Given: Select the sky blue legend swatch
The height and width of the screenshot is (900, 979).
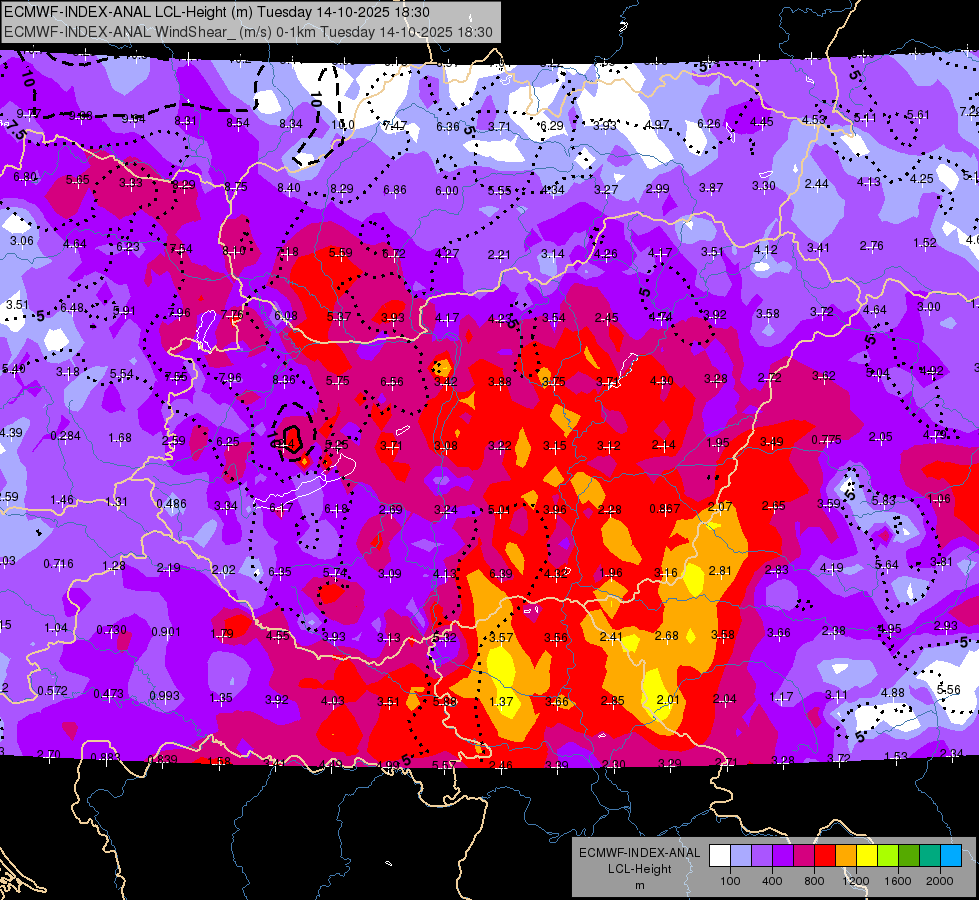Looking at the screenshot, I should tap(951, 856).
